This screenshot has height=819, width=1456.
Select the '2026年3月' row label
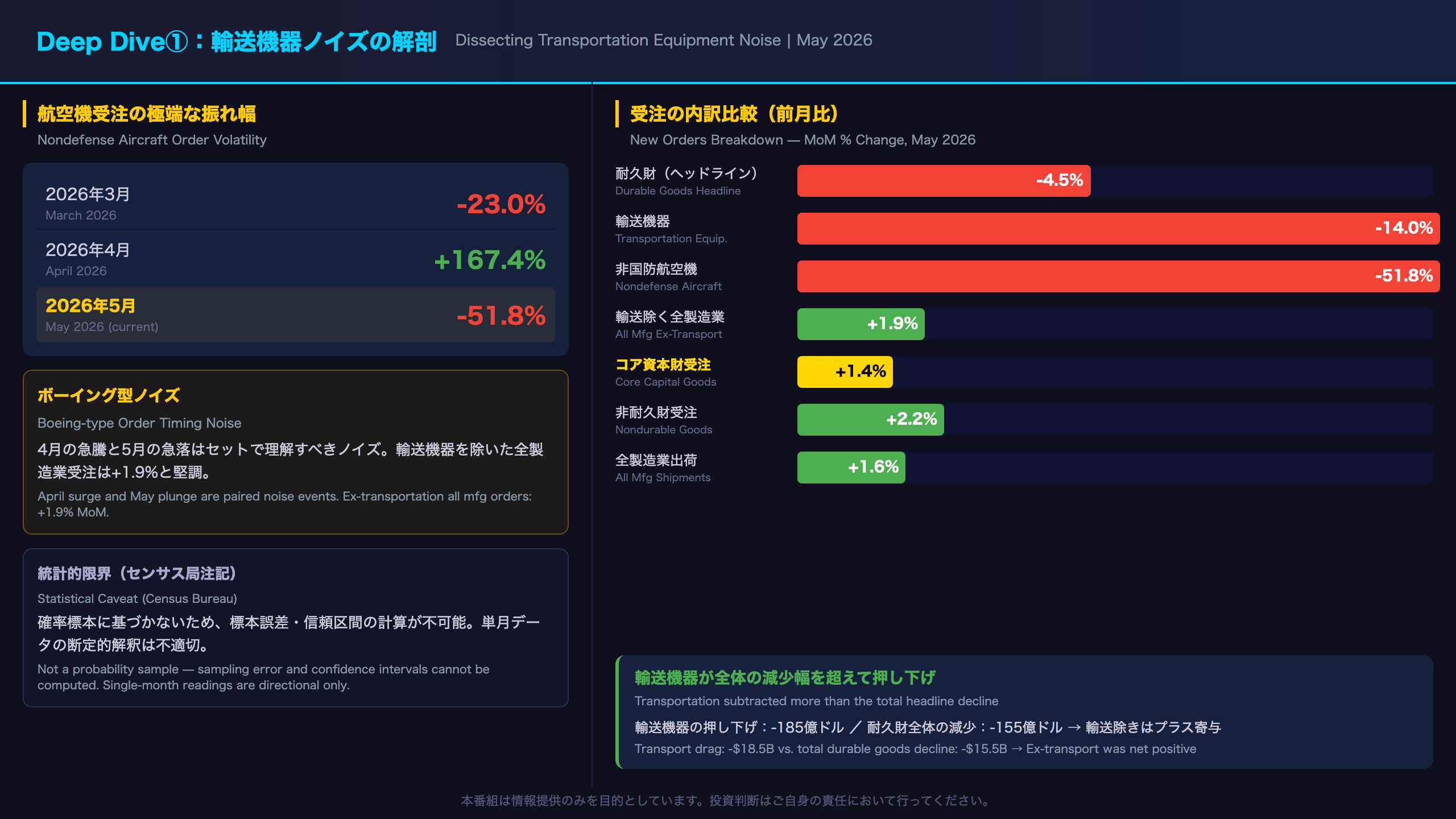(88, 194)
